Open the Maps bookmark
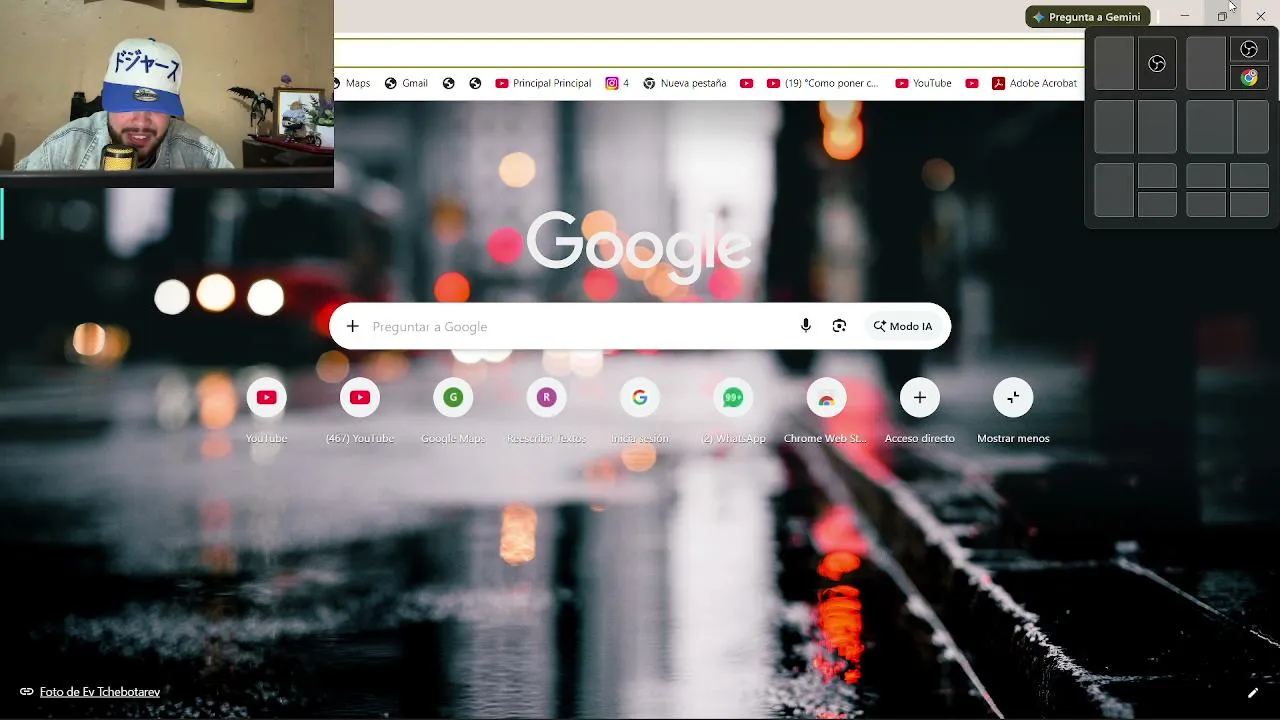This screenshot has width=1280, height=720. [352, 83]
